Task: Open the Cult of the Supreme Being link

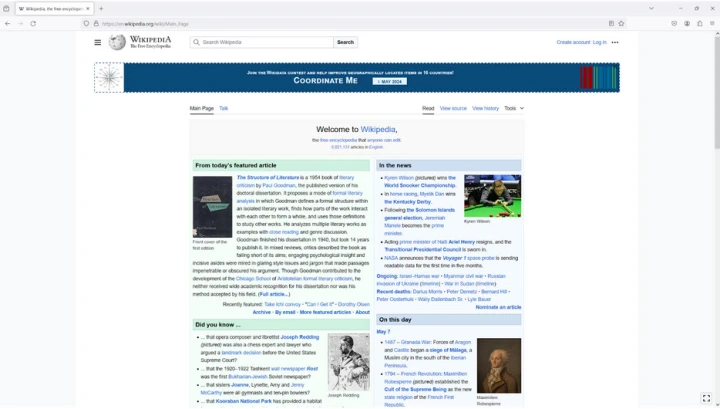Action: (415, 390)
